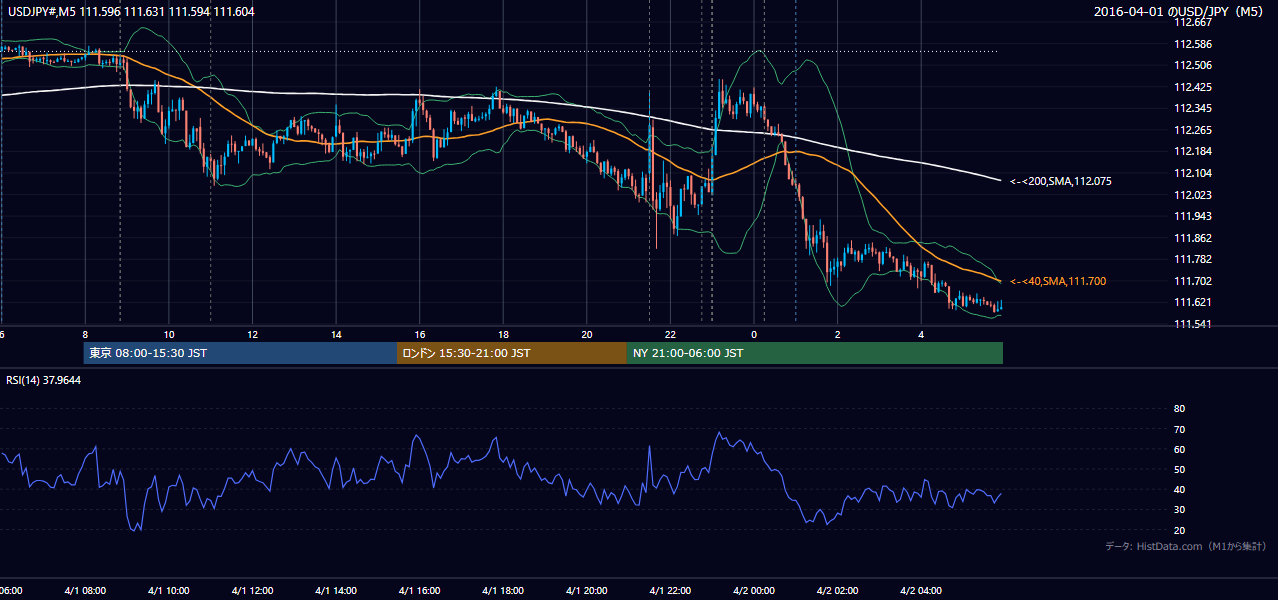The image size is (1278, 600).
Task: Select the ロンドン 15:30-21:00 JST session bar
Action: (x=512, y=353)
